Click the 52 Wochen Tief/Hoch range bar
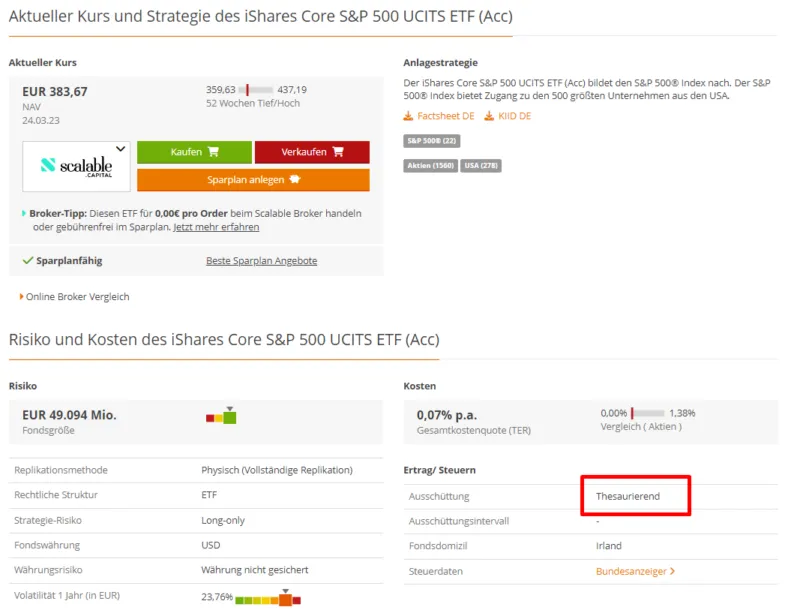Viewport: 800px width, 610px height. click(x=256, y=90)
